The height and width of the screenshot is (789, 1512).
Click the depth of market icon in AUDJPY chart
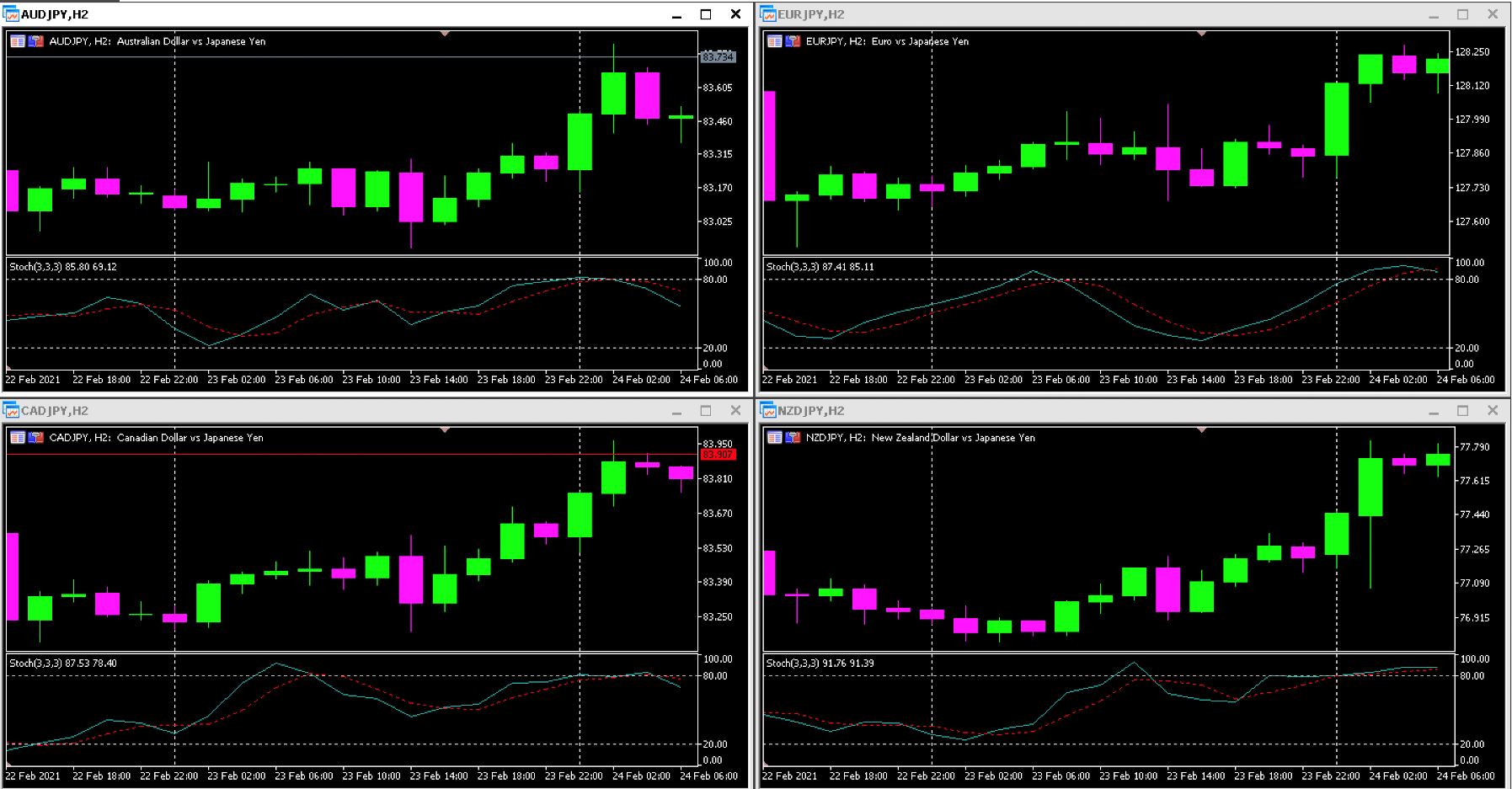[36, 40]
